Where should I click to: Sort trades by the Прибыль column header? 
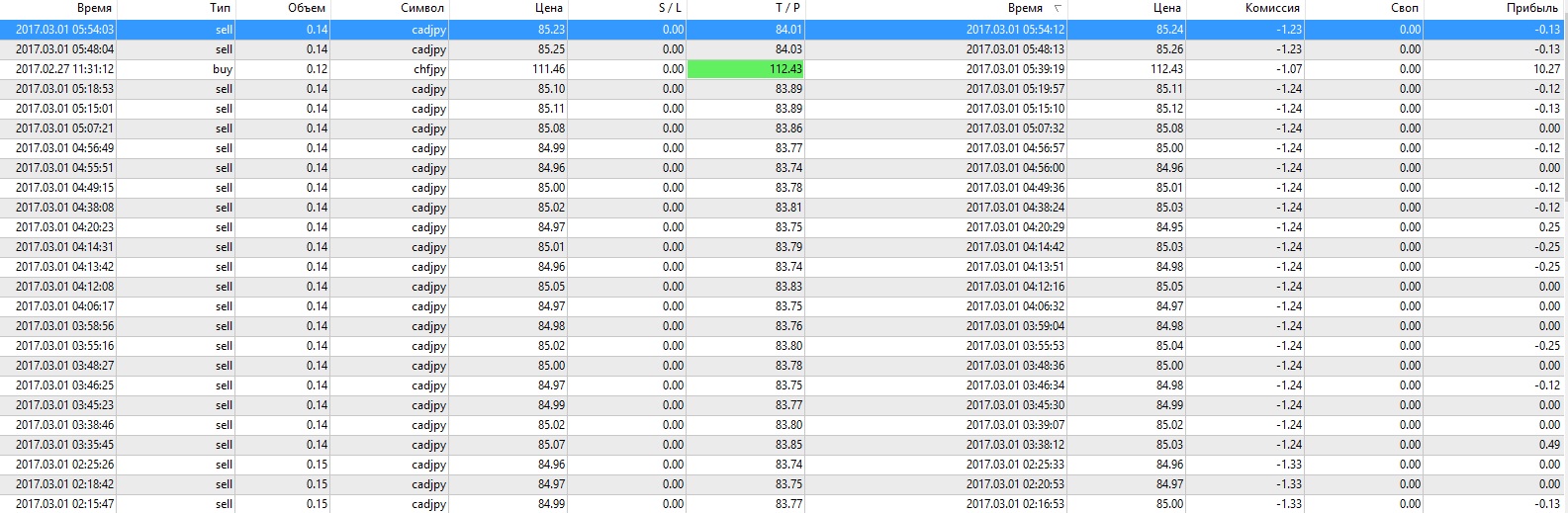click(x=1531, y=8)
